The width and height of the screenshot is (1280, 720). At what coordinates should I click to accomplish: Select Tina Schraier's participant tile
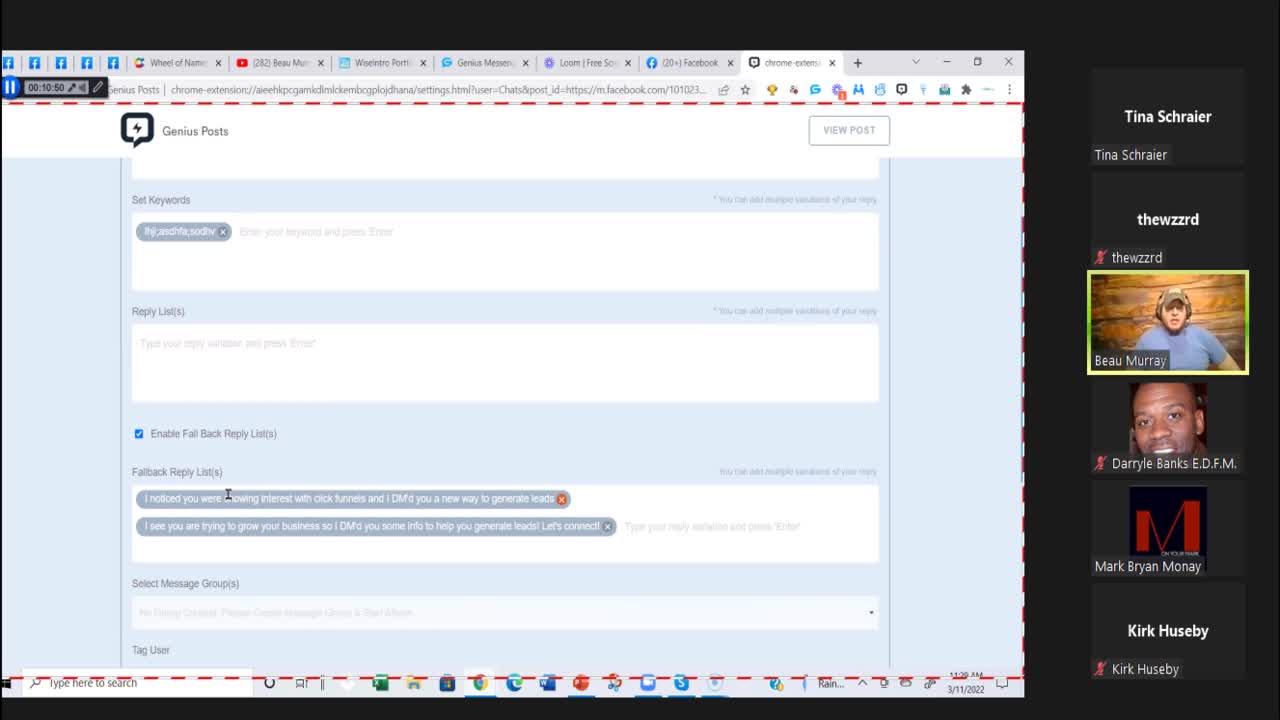tap(1168, 117)
